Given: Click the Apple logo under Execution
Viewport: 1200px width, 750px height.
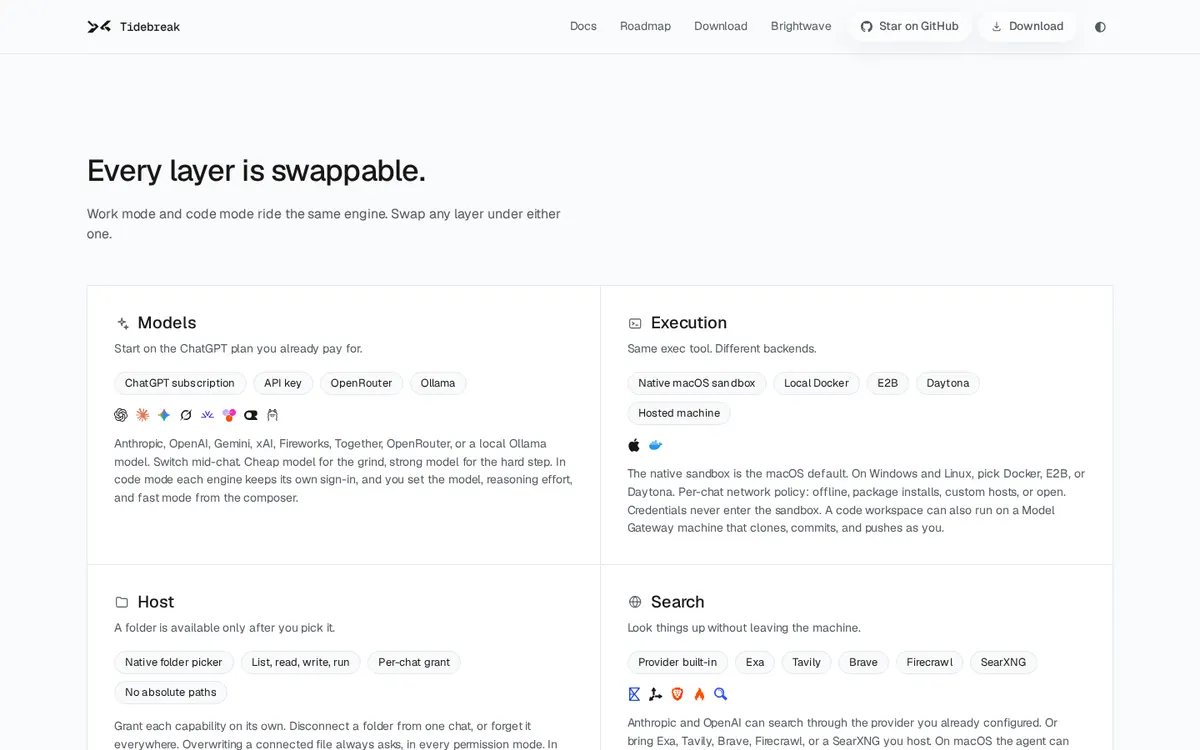Looking at the screenshot, I should click(634, 445).
